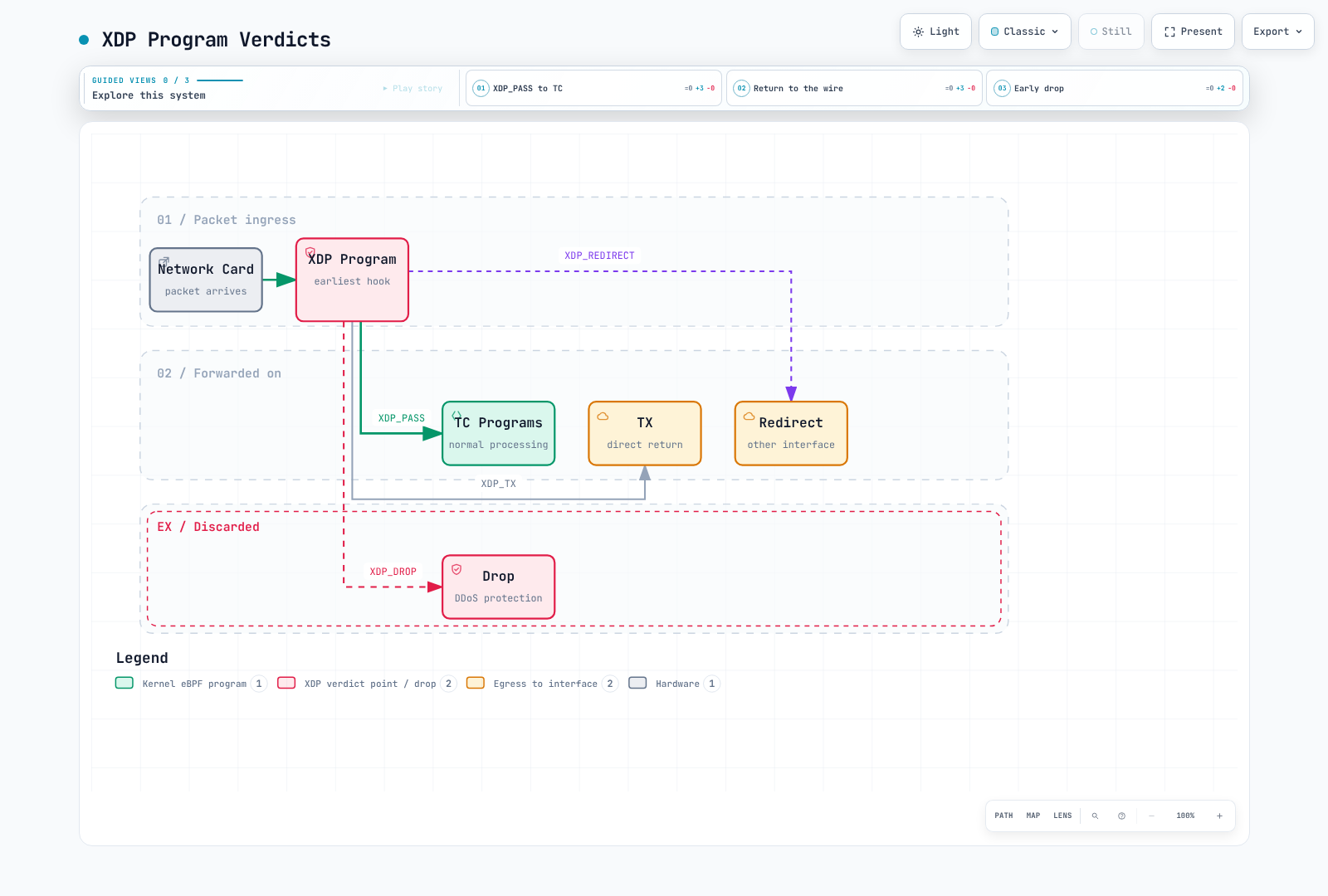The image size is (1328, 896).
Task: Open the help question mark icon
Action: (1121, 816)
